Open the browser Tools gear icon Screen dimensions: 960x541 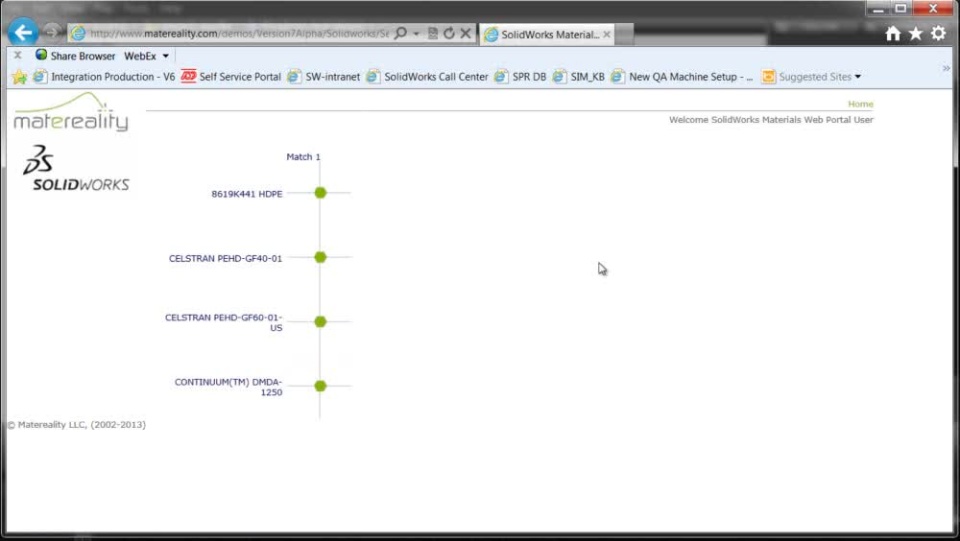tap(939, 34)
